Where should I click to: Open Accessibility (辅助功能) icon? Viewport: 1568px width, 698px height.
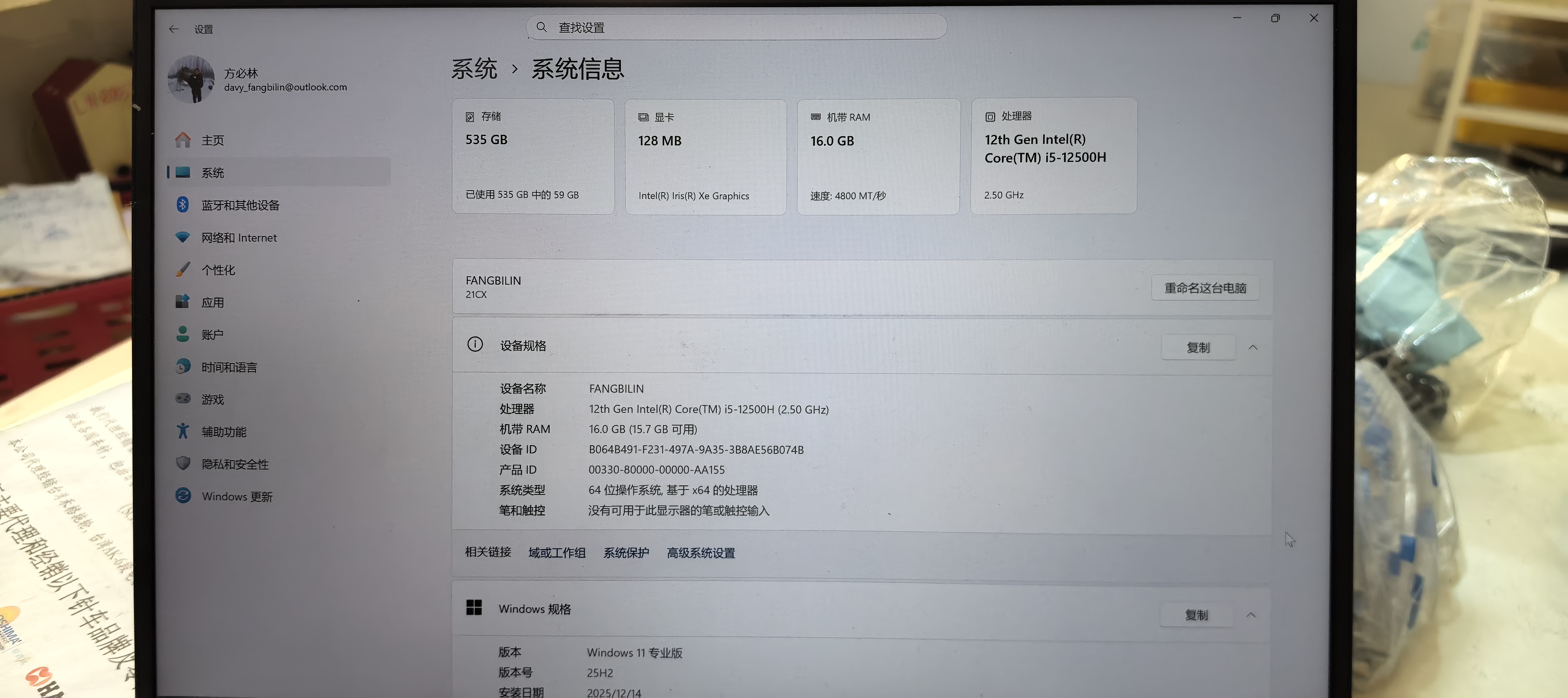coord(183,431)
